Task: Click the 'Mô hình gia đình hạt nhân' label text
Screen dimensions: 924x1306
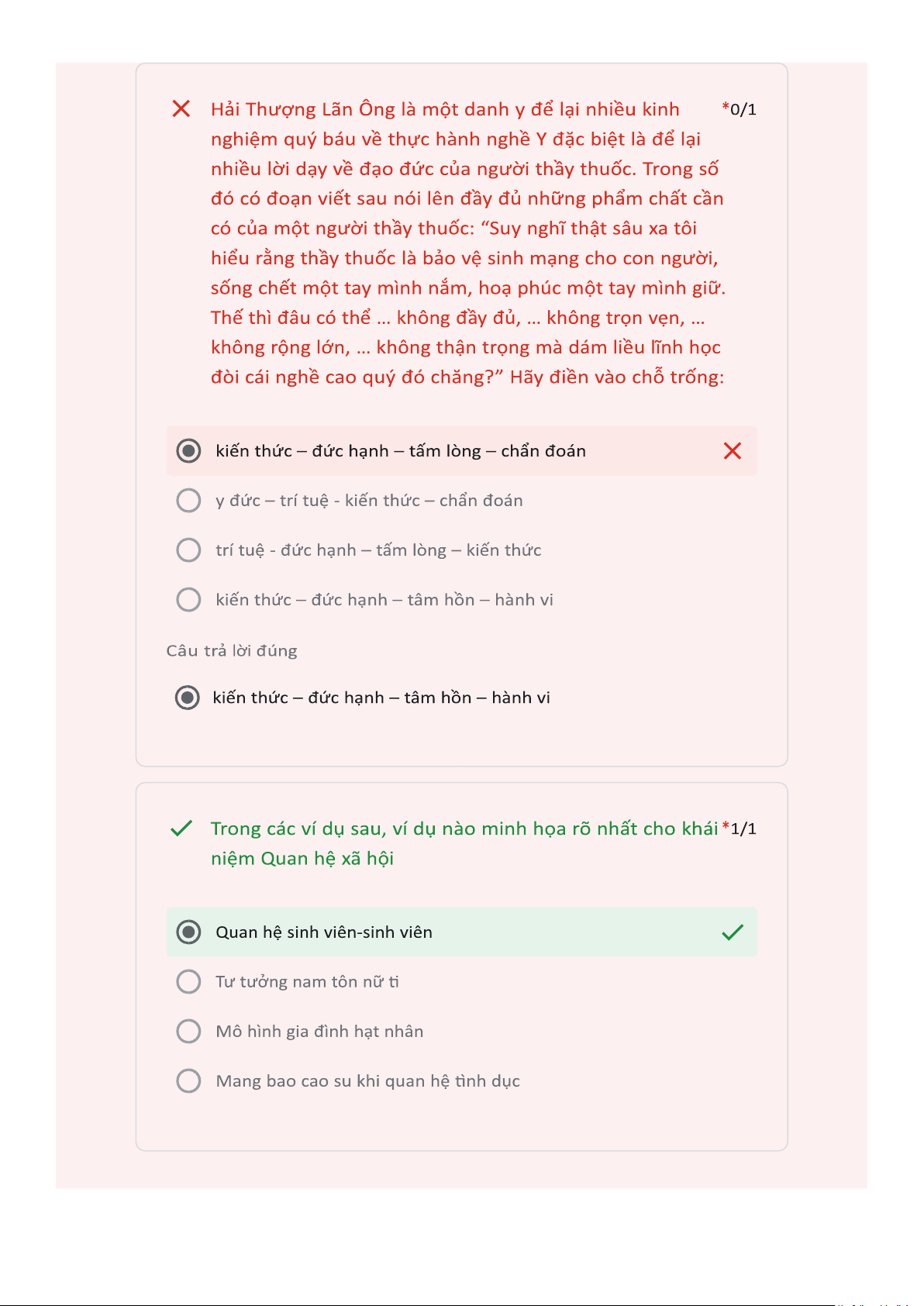Action: coord(319,1032)
